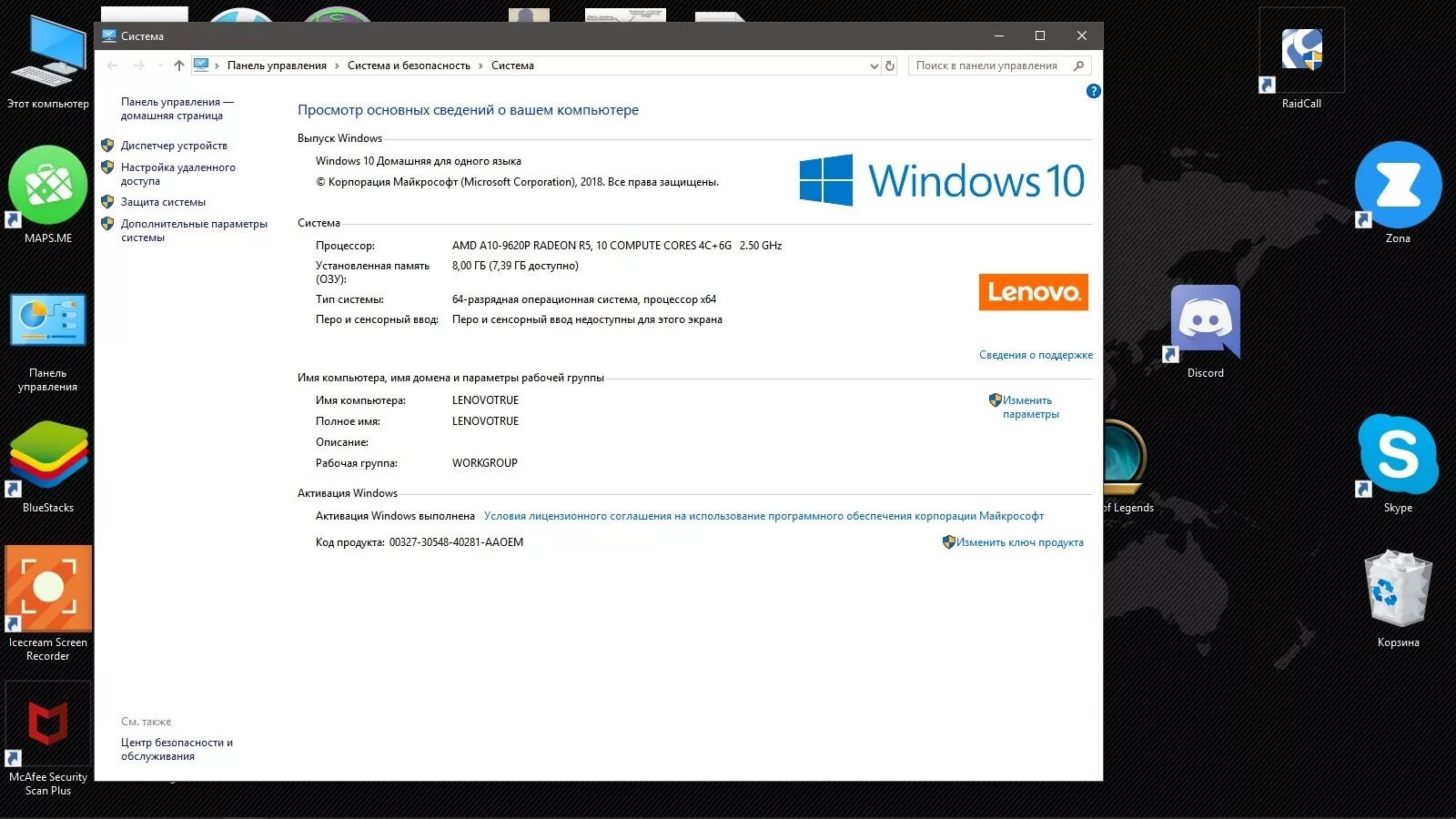Click the product code '00327-30548-40281-AAOEM'
This screenshot has height=819, width=1456.
coord(456,542)
